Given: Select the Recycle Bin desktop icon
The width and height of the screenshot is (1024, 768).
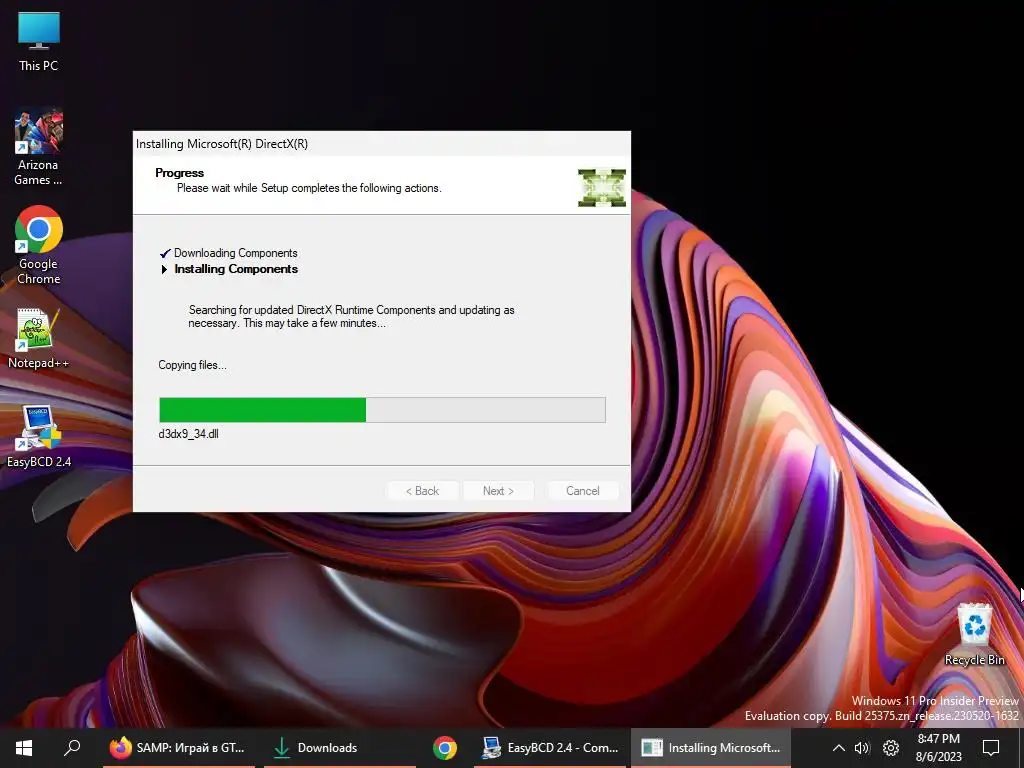Looking at the screenshot, I should [x=974, y=635].
